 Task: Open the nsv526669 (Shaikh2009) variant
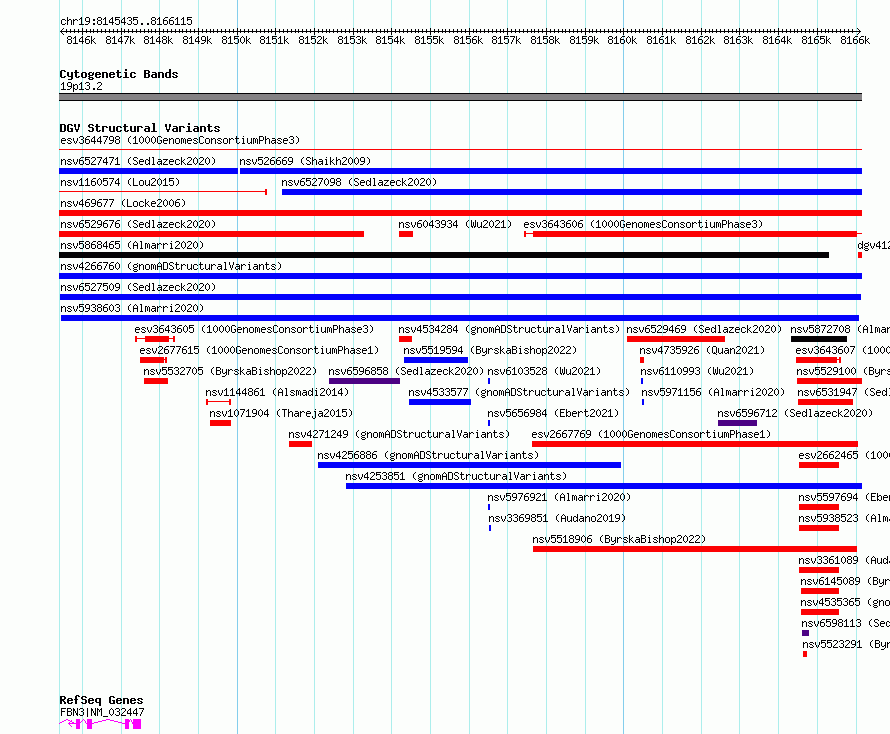(305, 161)
